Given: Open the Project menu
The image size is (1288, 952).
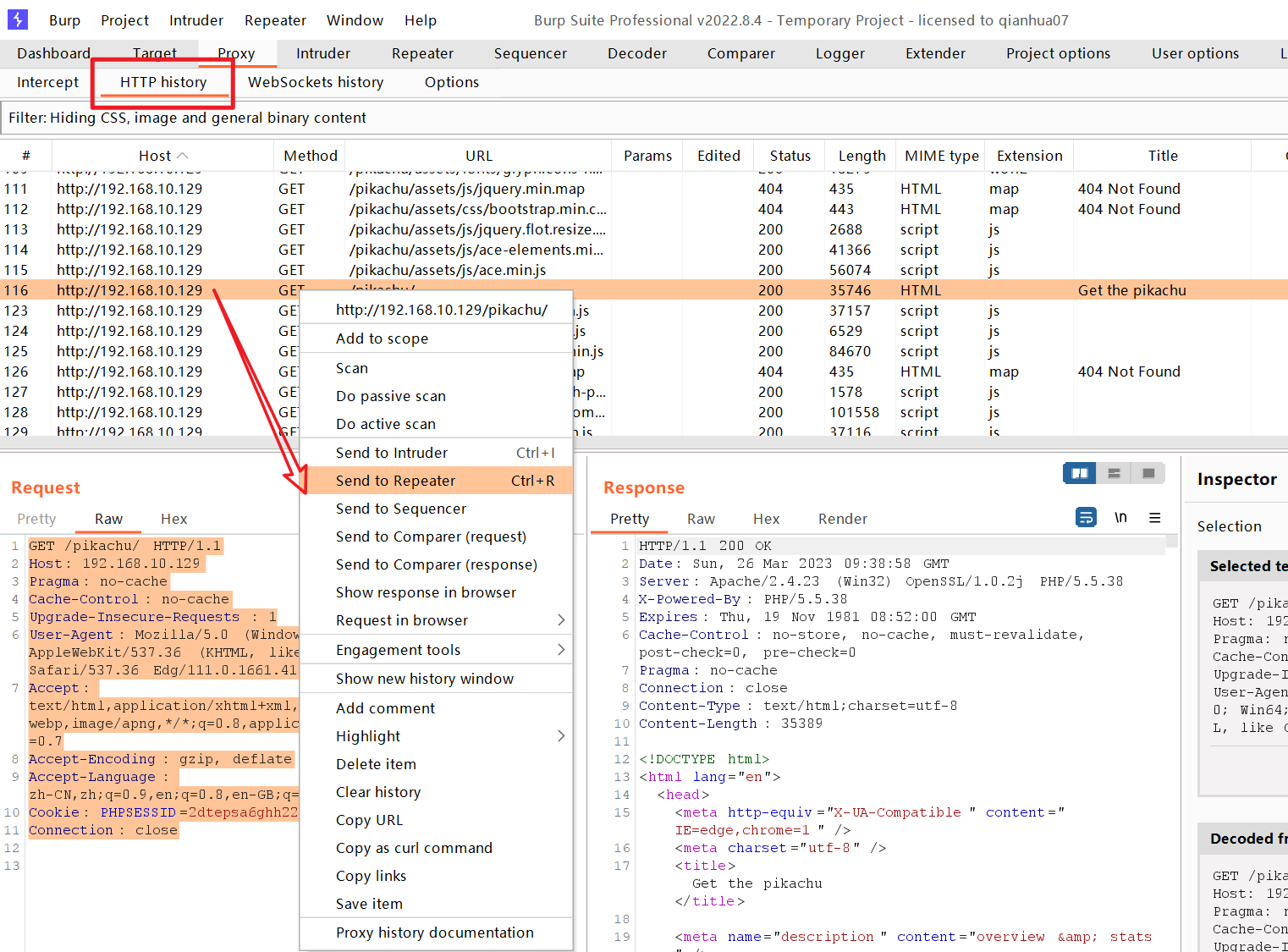Looking at the screenshot, I should click(124, 20).
